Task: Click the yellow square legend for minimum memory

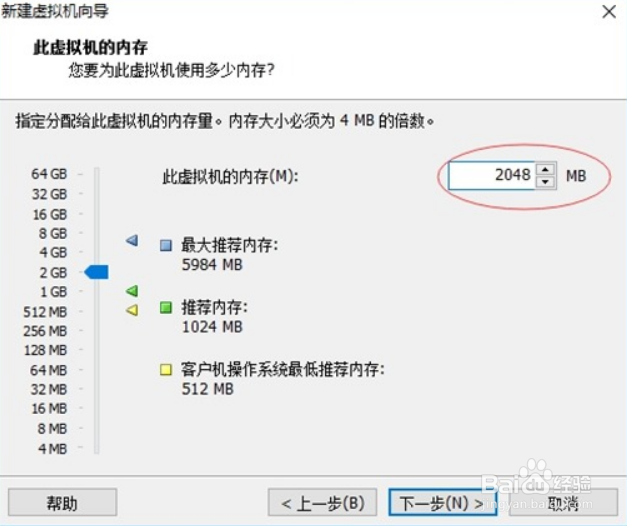Action: (x=166, y=369)
